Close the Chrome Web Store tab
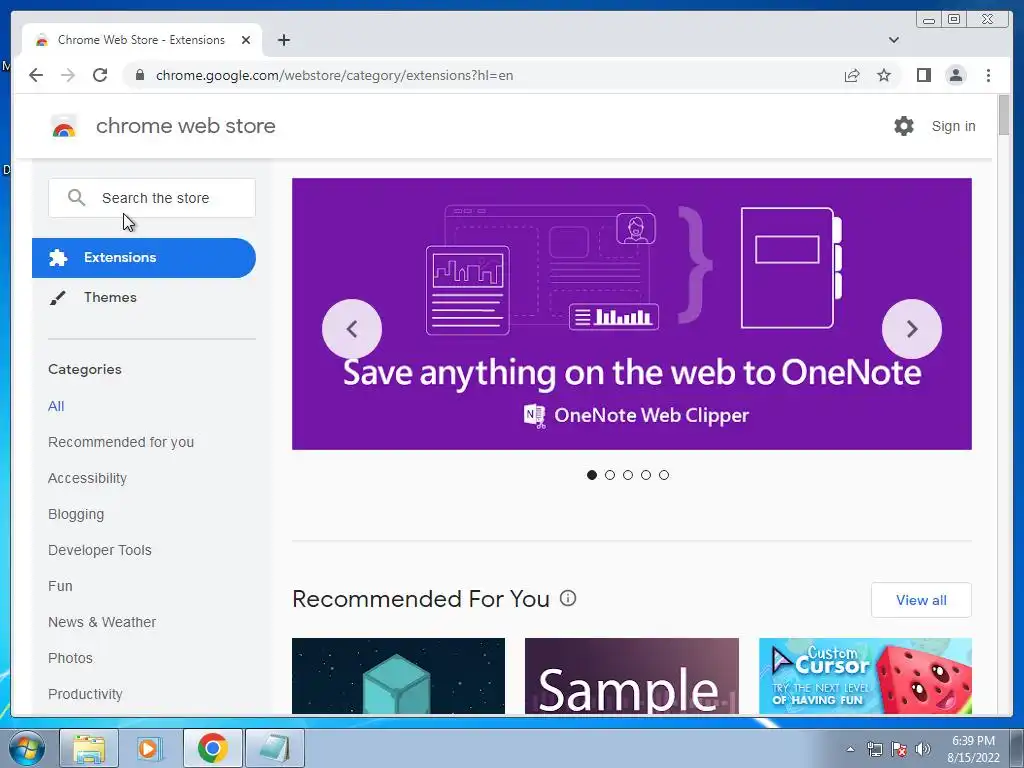 tap(246, 40)
